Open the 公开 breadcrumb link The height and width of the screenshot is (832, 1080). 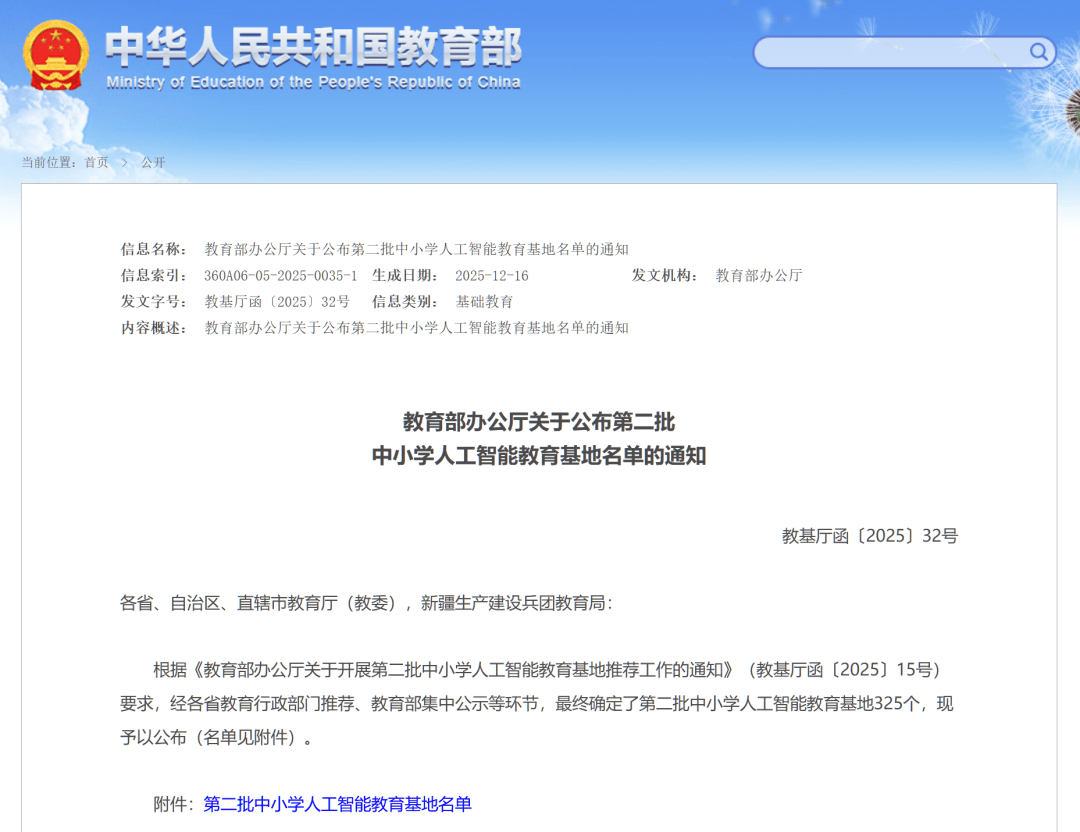(x=153, y=162)
